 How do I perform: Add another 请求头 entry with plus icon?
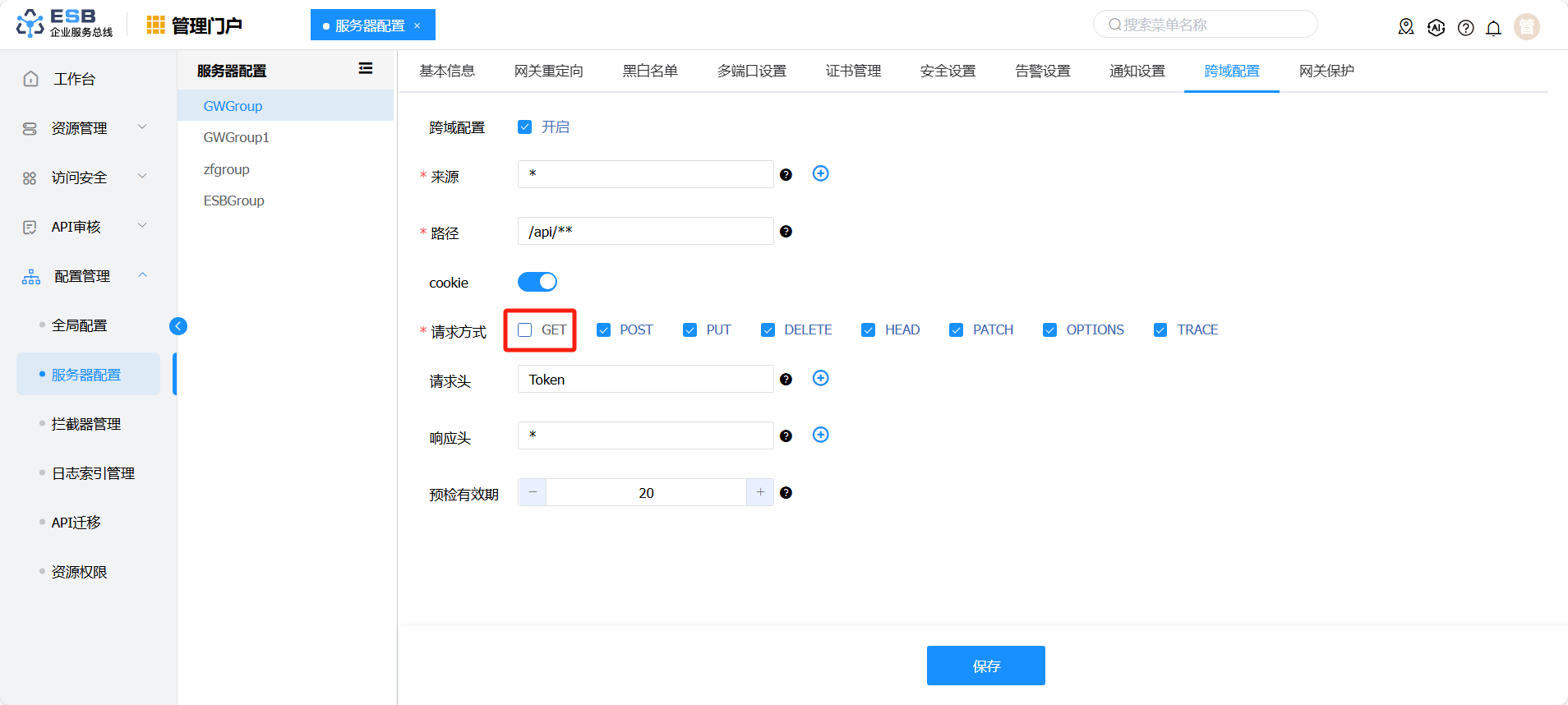tap(820, 378)
